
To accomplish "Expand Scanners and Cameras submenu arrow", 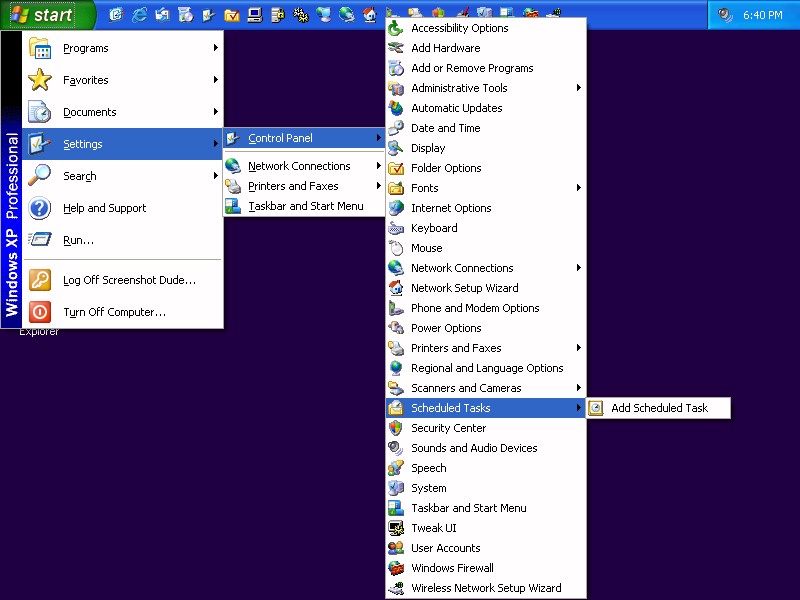I will 579,388.
